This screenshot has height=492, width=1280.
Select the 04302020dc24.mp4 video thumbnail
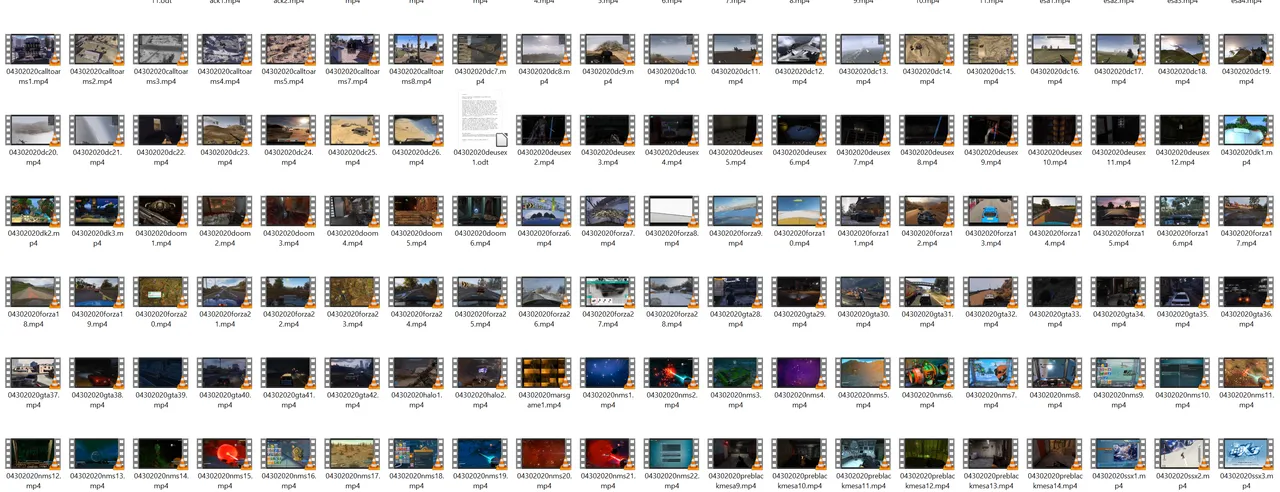point(289,130)
